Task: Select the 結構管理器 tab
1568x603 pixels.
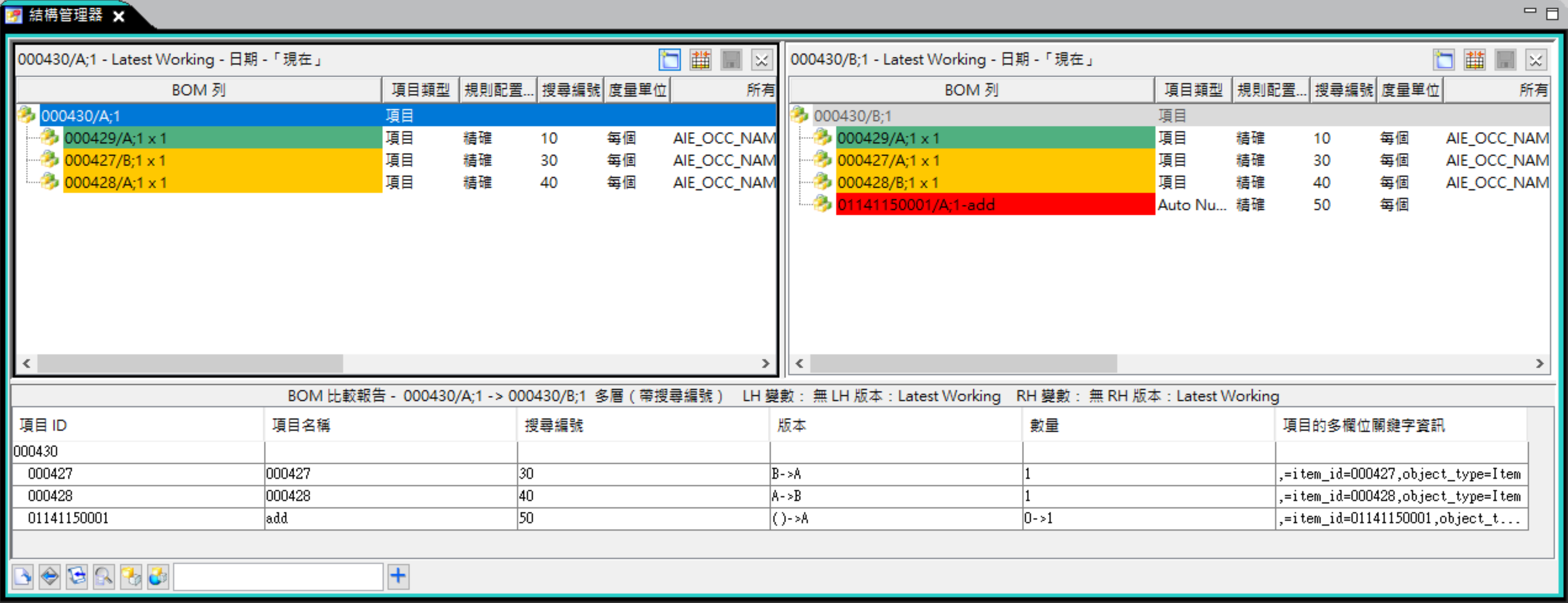Action: coord(66,15)
